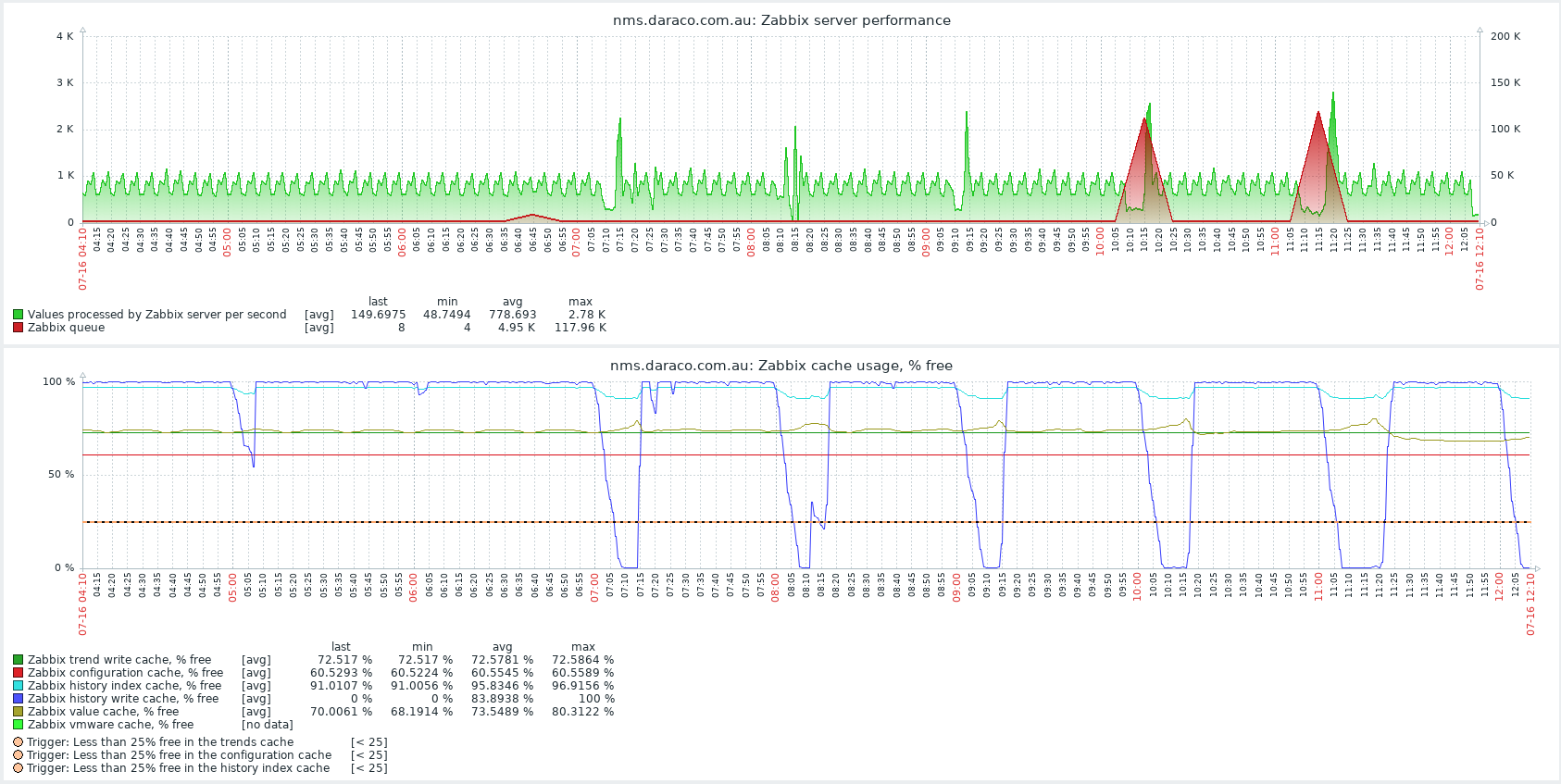The image size is (1561, 784).
Task: Click 'Trigger: Less than 25% free in the trends cache'
Action: [x=160, y=742]
